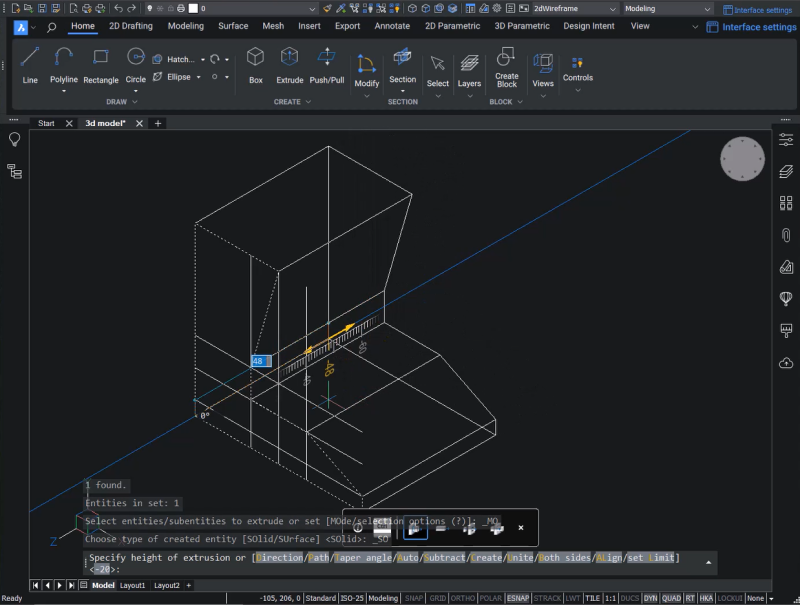Open the Ellipse dropdown arrow

point(199,76)
